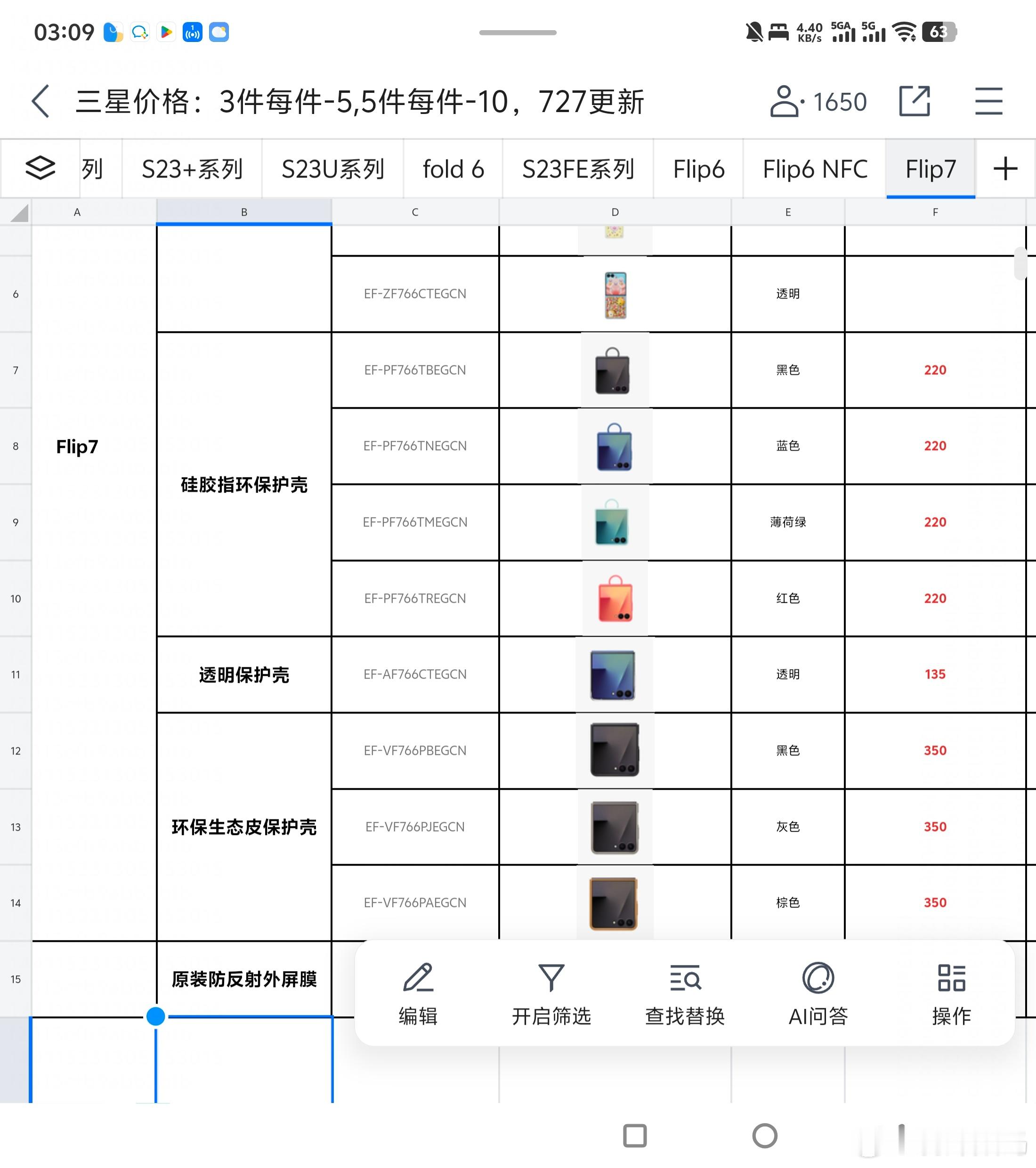Select the 硅胶指环保护壳 merged cell
The width and height of the screenshot is (1036, 1168).
(244, 484)
